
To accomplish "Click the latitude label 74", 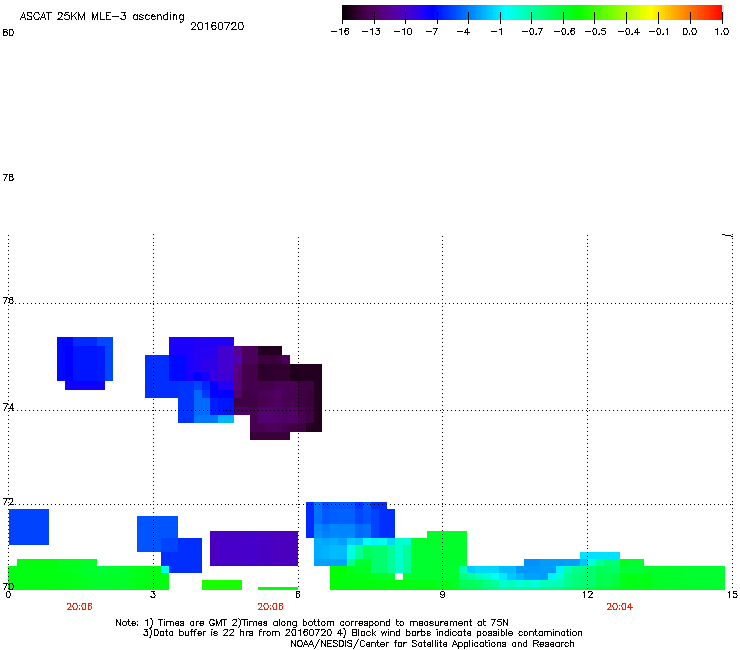I will pos(8,407).
